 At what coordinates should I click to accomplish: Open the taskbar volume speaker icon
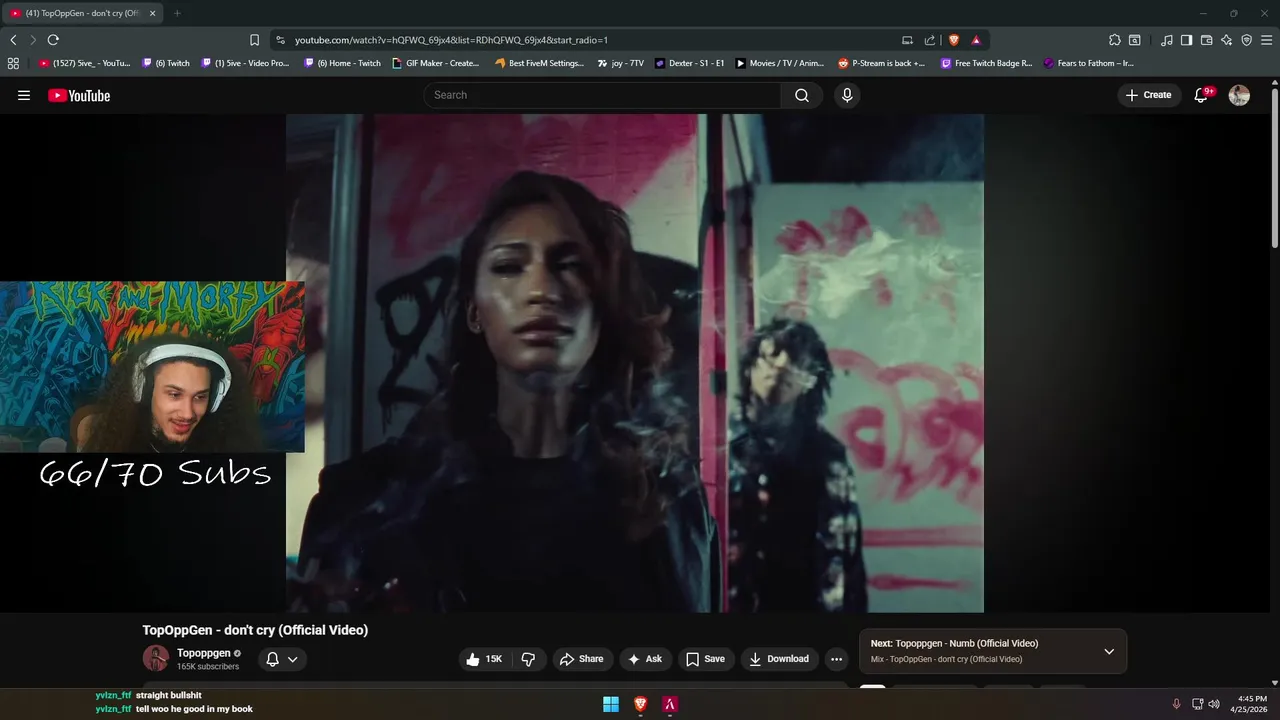click(x=1214, y=704)
